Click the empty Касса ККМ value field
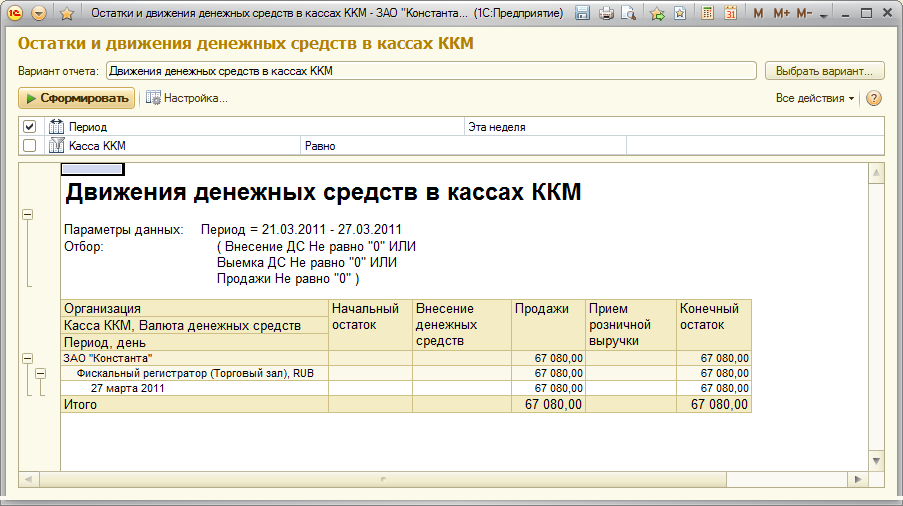 tap(755, 146)
